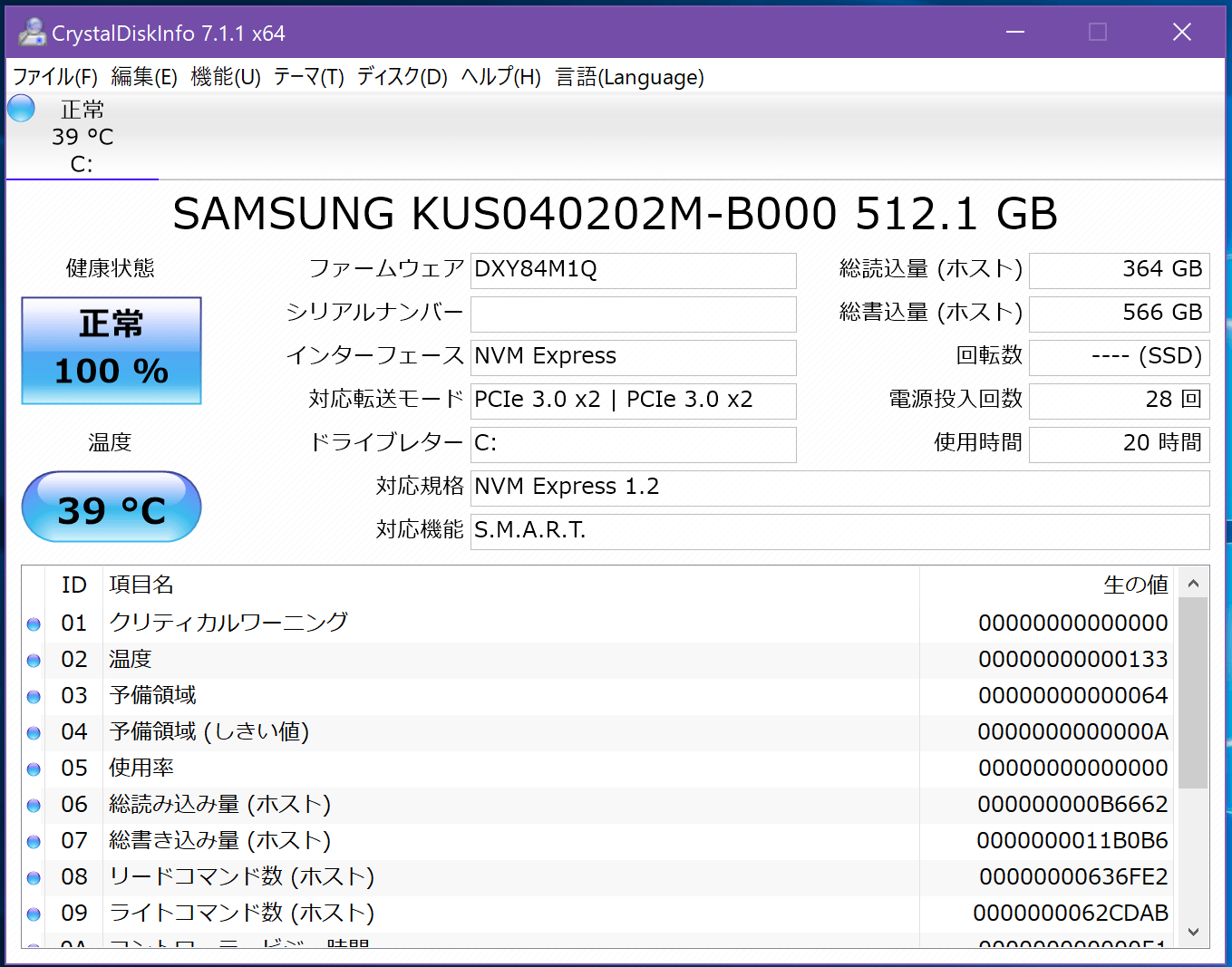Open the 言語(Language) menu
Viewport: 1232px width, 967px height.
[x=629, y=77]
